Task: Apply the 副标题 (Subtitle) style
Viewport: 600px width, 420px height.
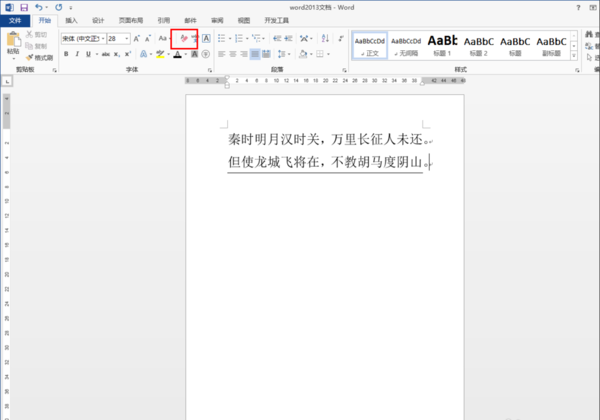Action: point(551,46)
